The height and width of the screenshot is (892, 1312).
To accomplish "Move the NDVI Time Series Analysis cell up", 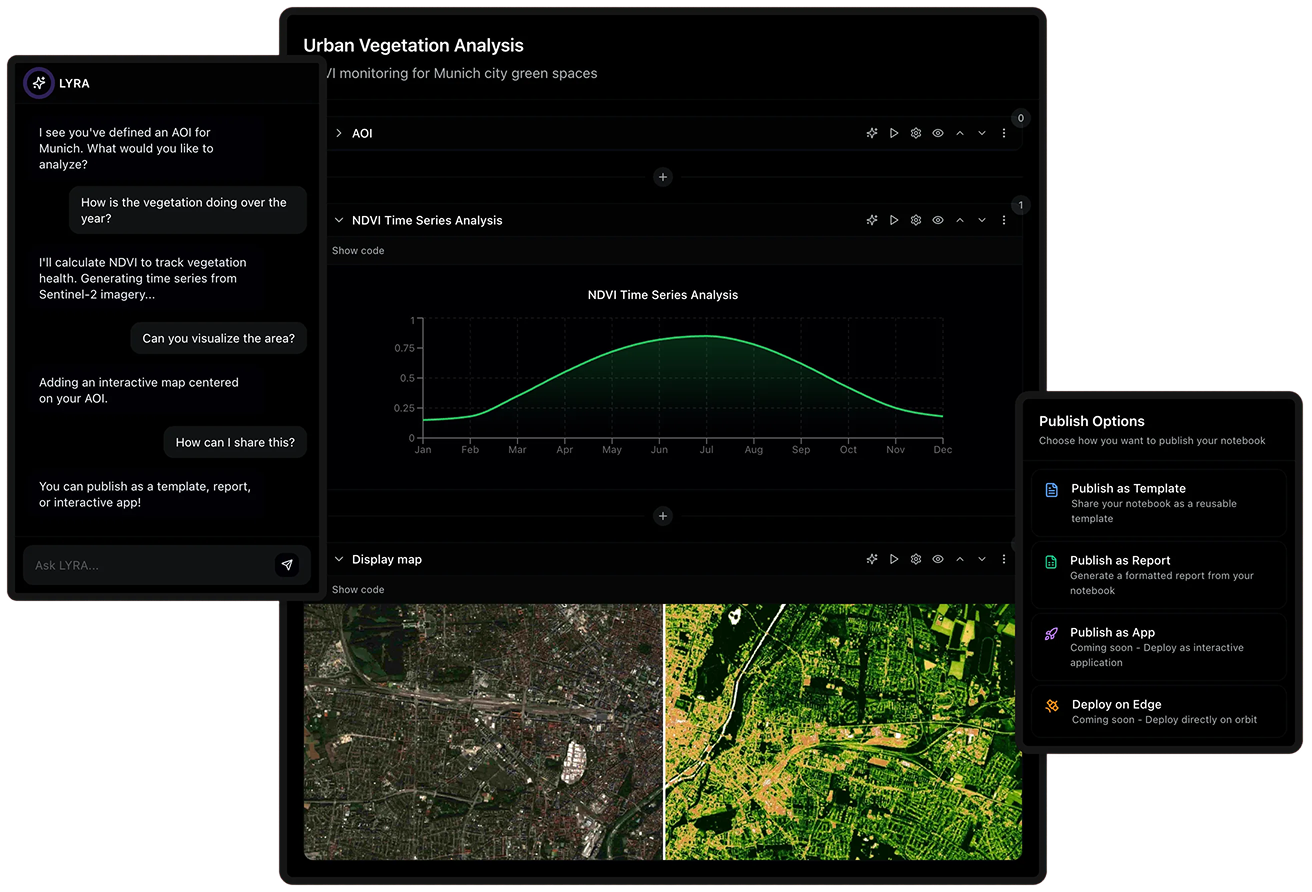I will 959,219.
